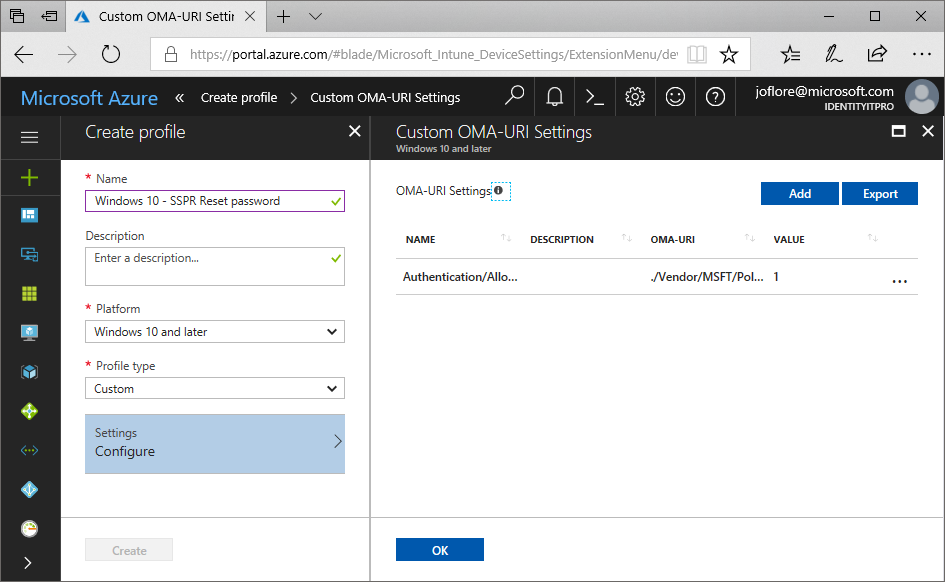This screenshot has height=582, width=945.
Task: Click the joflore@microsoft.com account name
Action: [x=824, y=92]
